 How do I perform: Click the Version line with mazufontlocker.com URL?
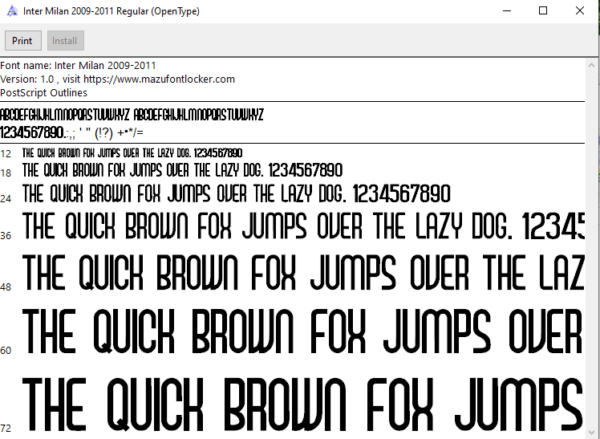point(117,79)
